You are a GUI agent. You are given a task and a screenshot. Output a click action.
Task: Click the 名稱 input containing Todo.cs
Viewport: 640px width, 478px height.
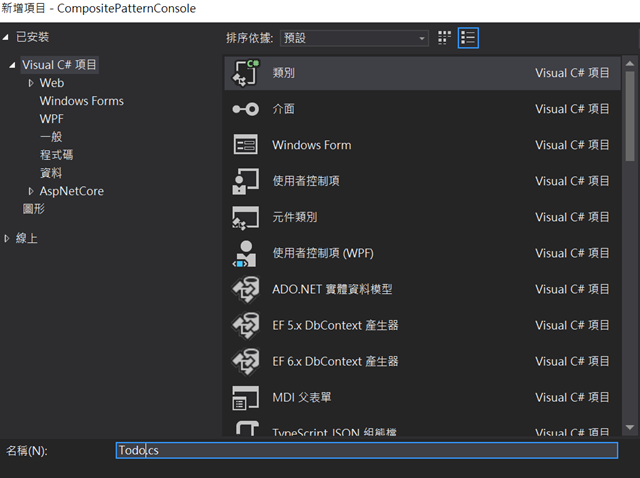(367, 450)
